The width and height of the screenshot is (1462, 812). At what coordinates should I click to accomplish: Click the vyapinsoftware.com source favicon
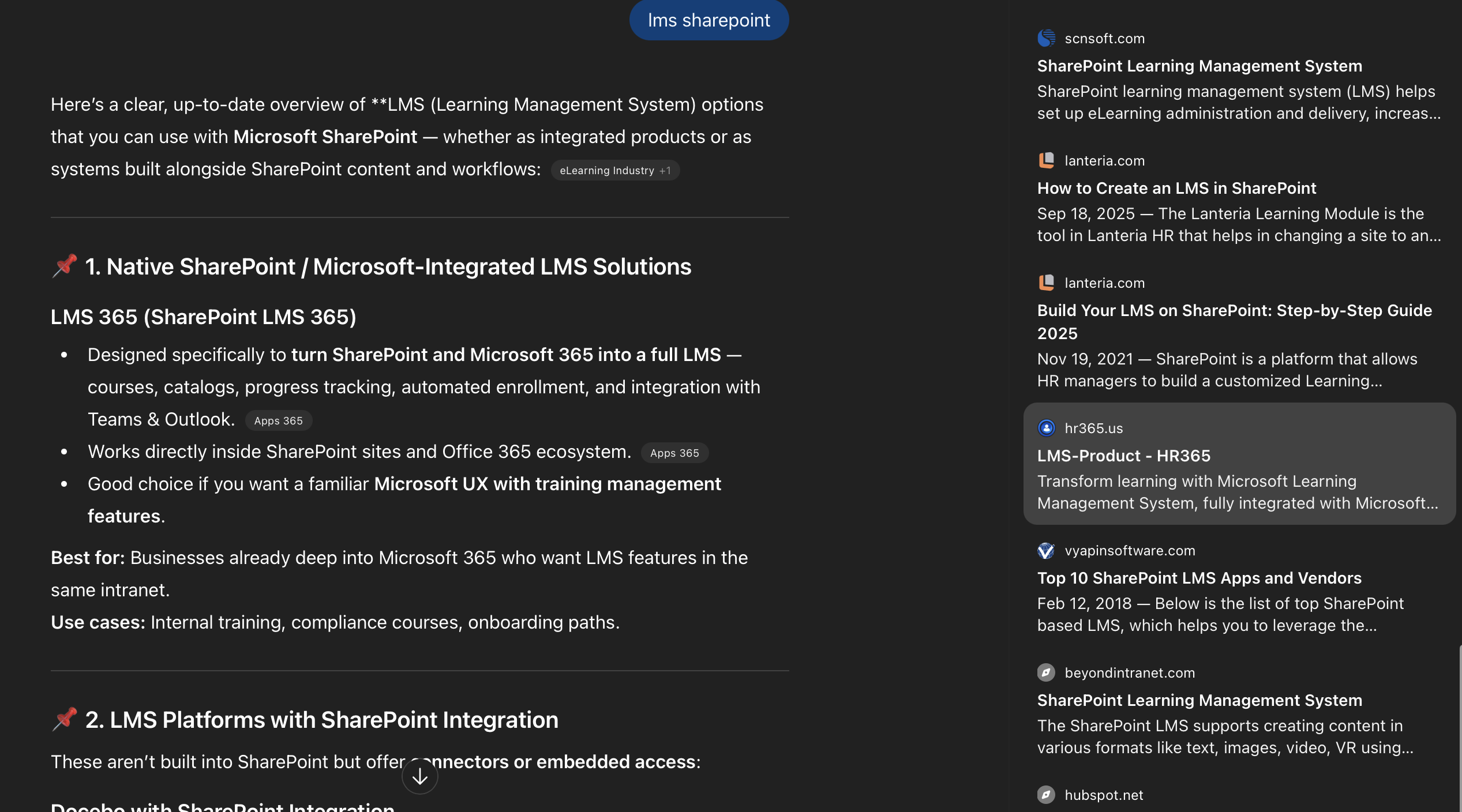(x=1046, y=550)
